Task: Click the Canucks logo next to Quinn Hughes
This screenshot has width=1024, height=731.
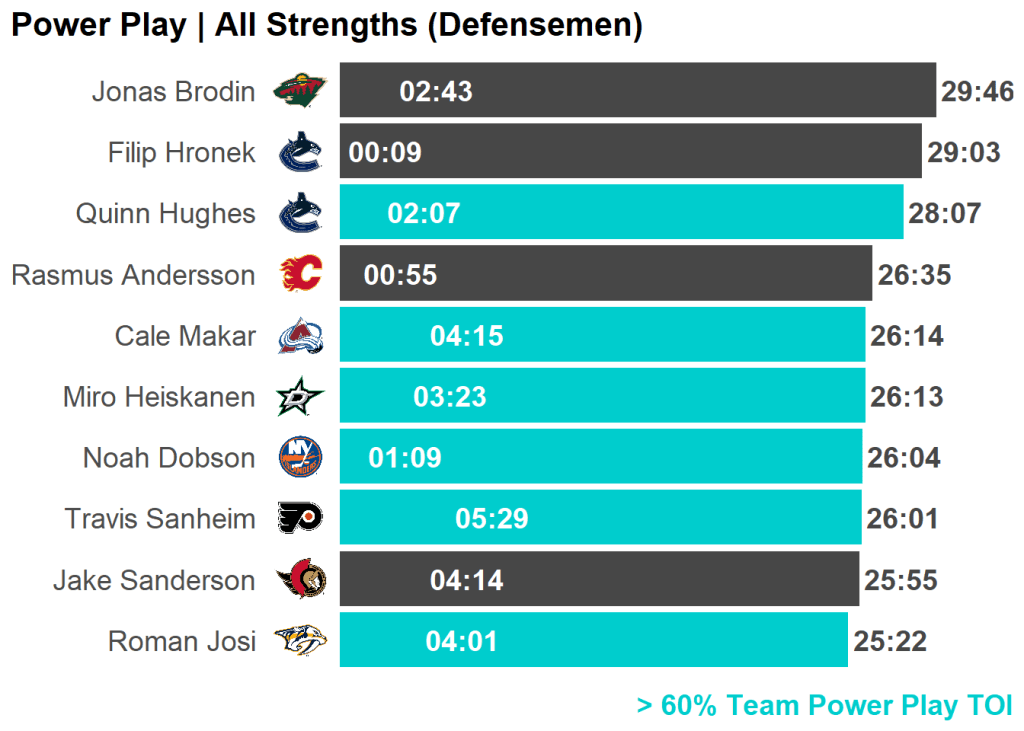Action: coord(300,213)
